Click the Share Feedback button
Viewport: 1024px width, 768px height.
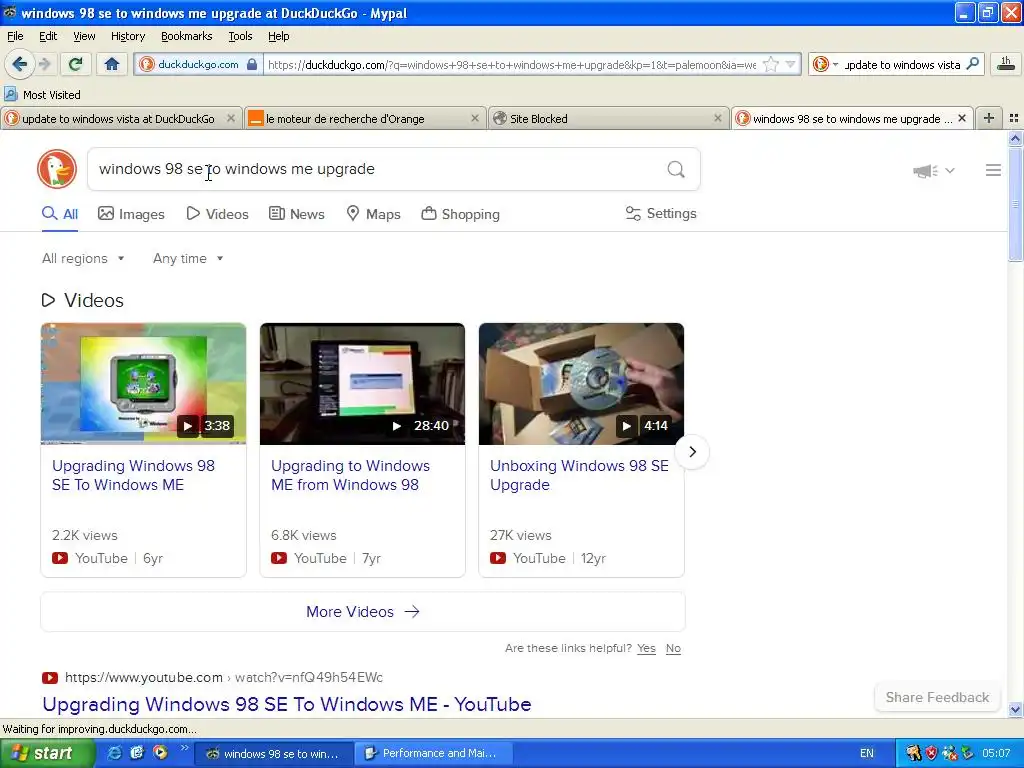point(937,697)
